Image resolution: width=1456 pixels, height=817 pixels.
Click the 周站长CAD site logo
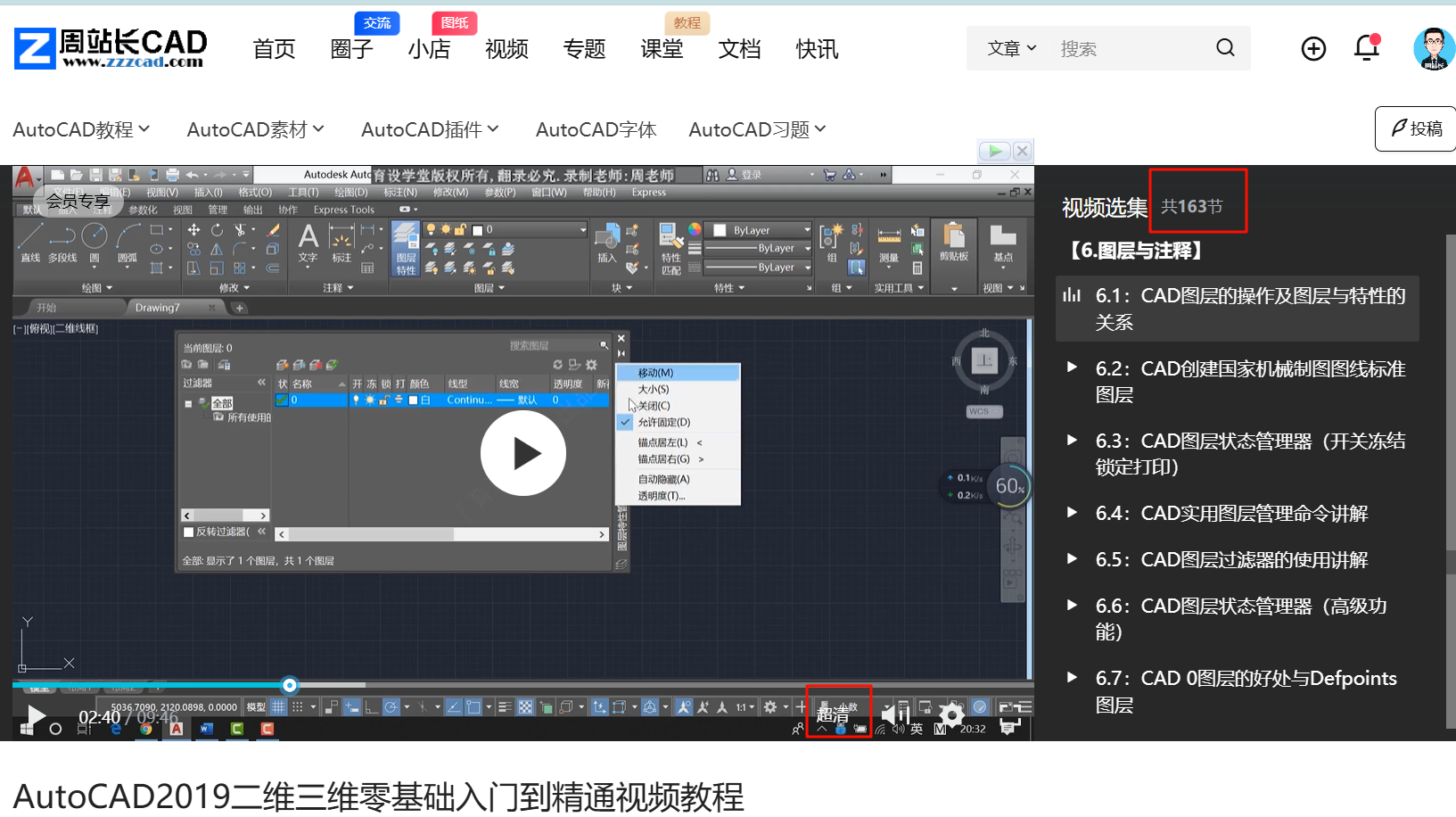(x=111, y=48)
